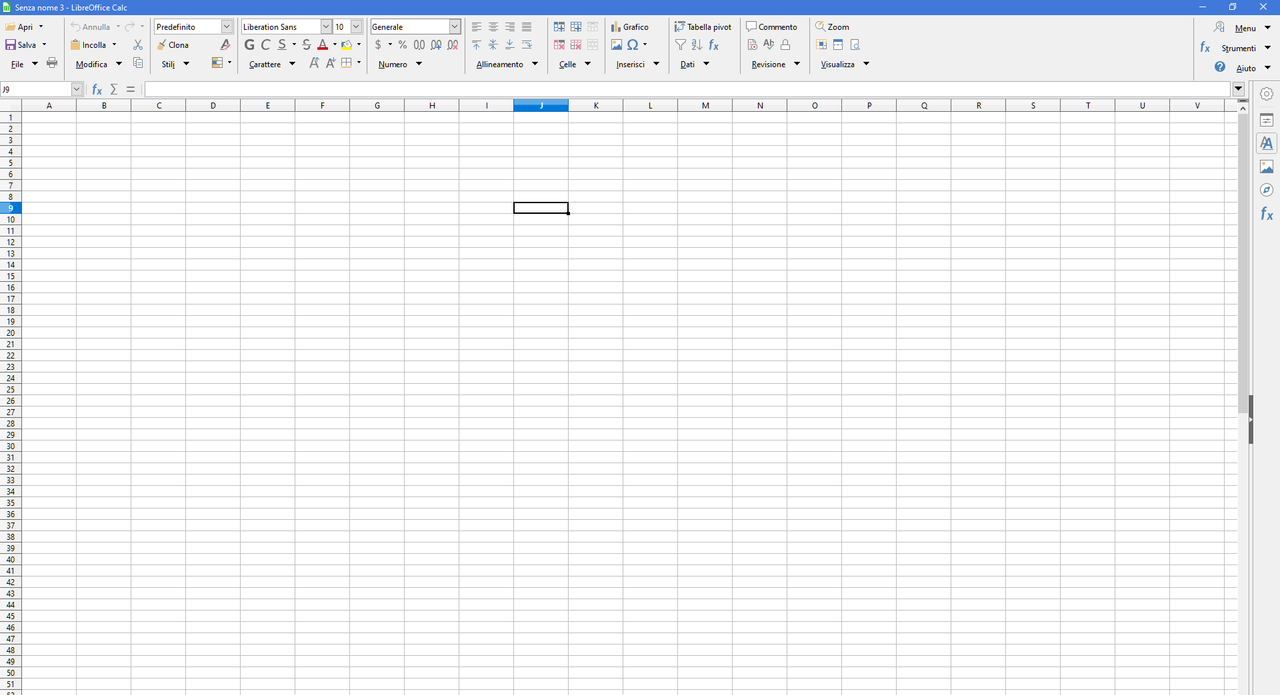Viewport: 1280px width, 695px height.
Task: Open the sidebar Gallery panel icon
Action: [x=1267, y=166]
